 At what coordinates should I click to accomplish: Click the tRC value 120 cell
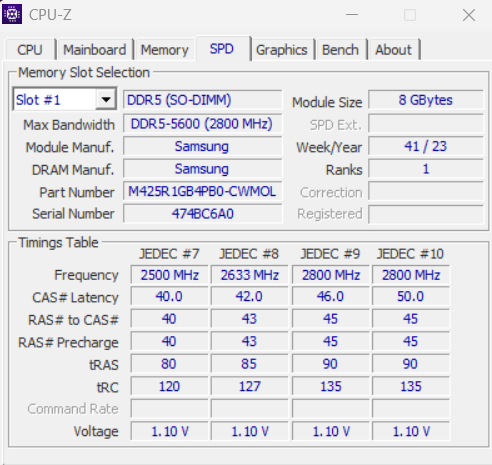point(169,386)
